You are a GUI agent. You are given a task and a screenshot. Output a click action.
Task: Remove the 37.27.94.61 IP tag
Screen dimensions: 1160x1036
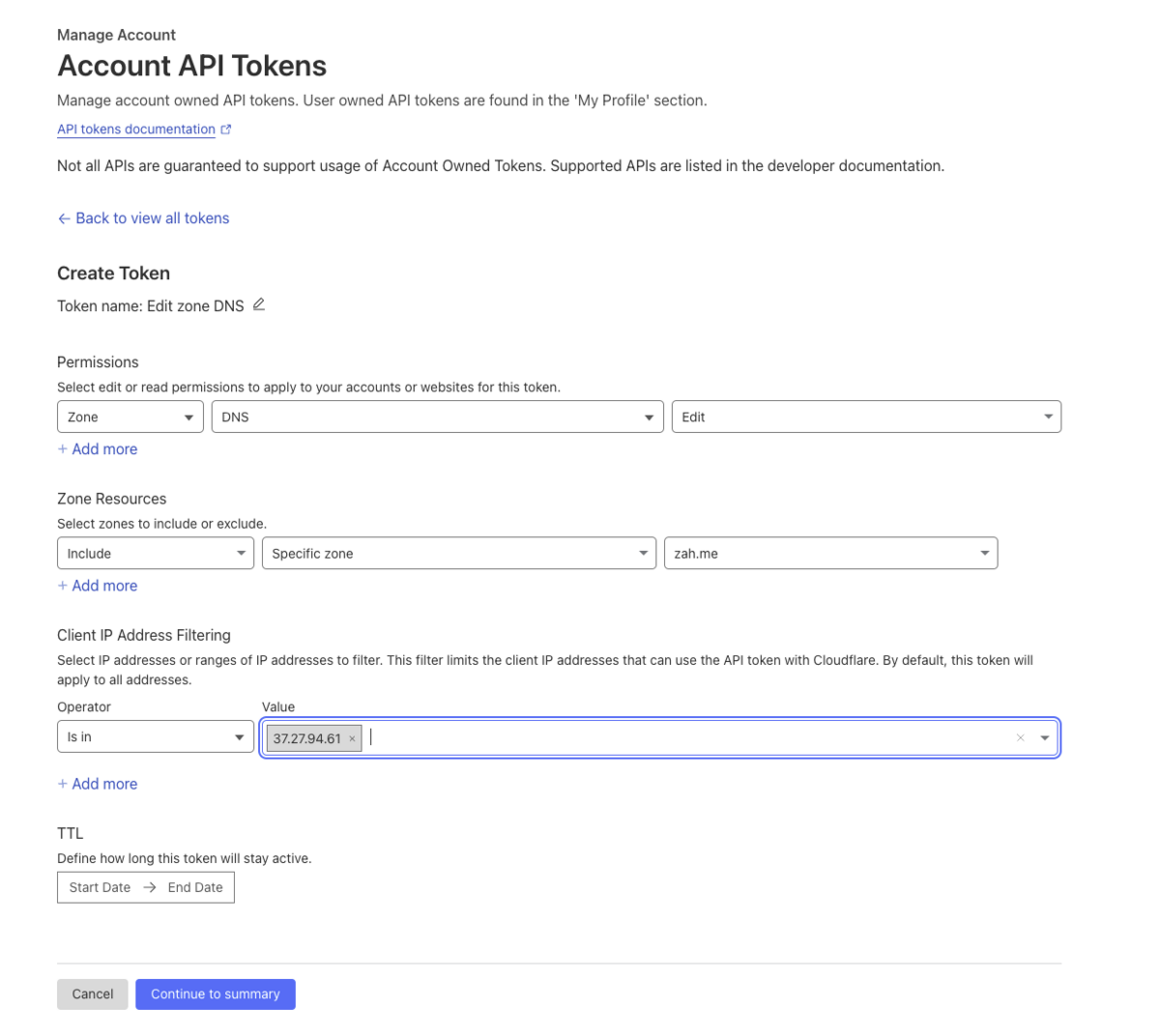352,738
